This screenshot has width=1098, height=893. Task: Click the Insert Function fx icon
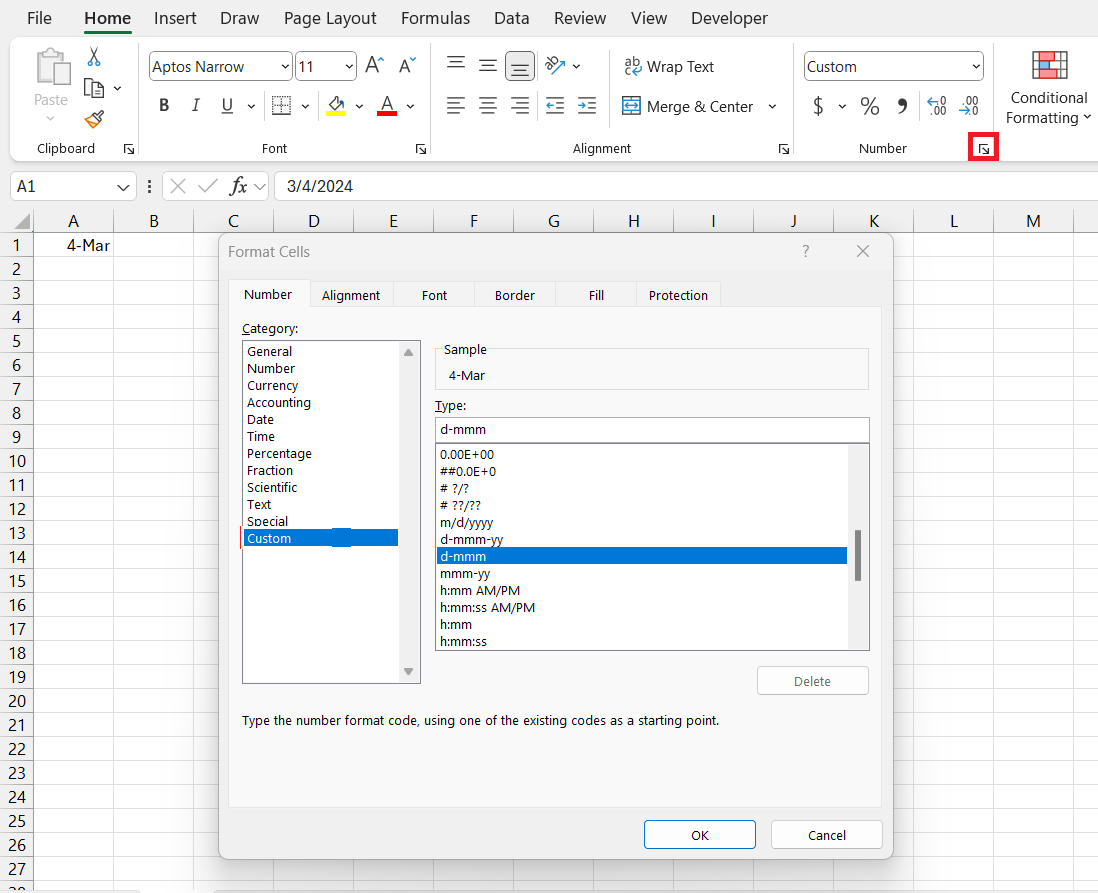tap(238, 186)
